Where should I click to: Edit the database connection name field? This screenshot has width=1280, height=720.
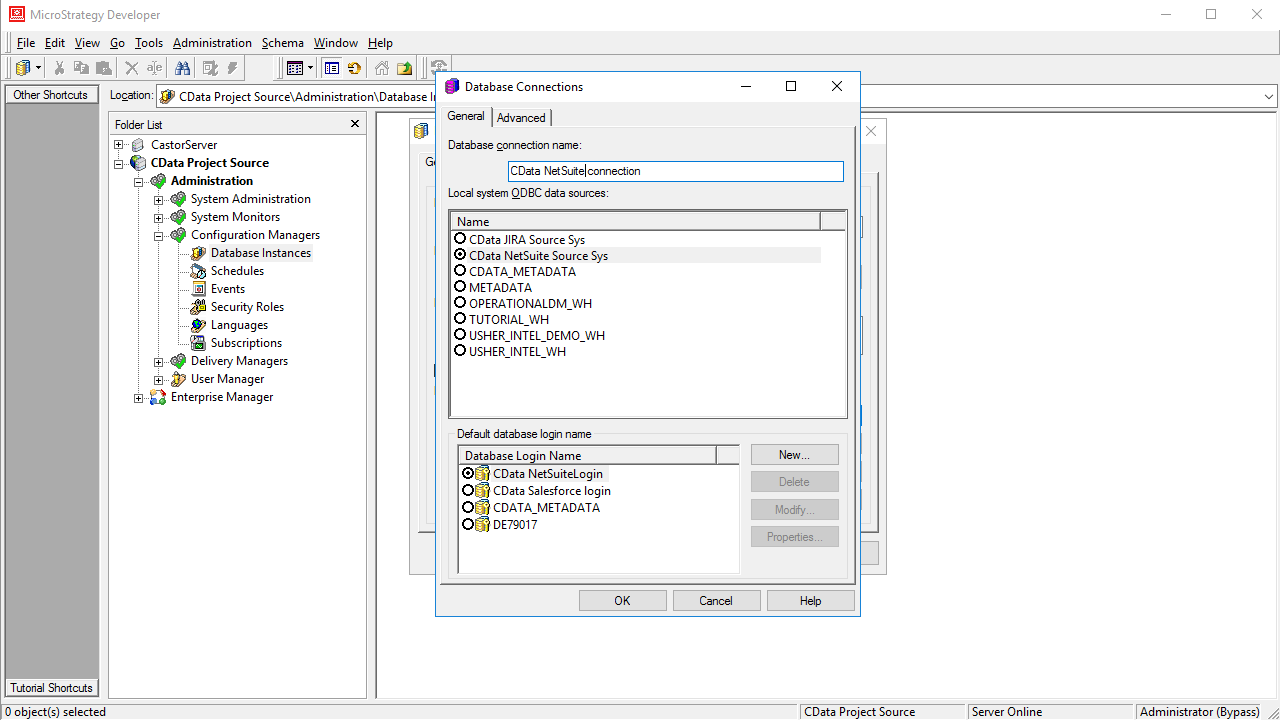(675, 171)
